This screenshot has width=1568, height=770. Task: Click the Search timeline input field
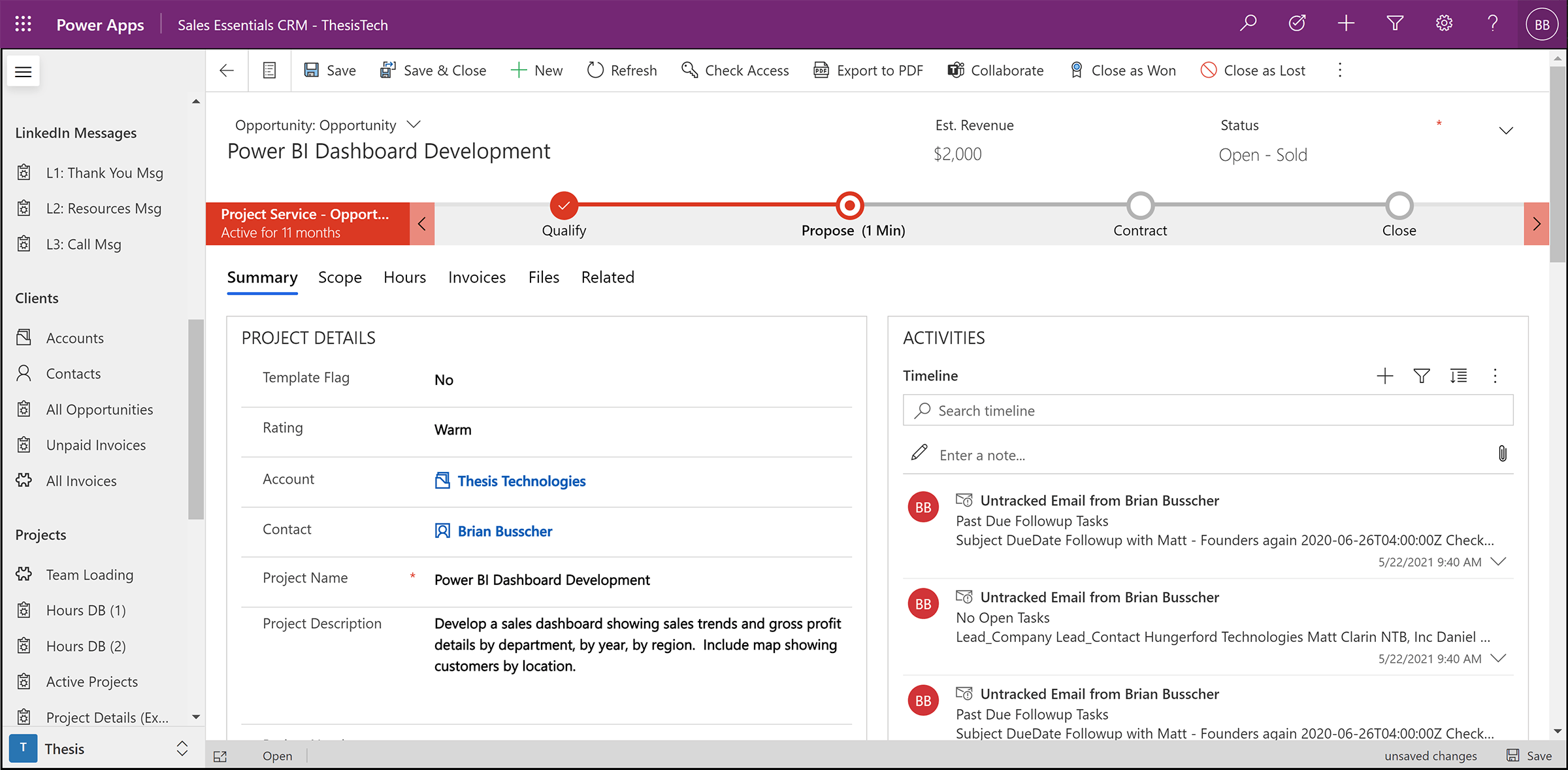coord(1207,410)
